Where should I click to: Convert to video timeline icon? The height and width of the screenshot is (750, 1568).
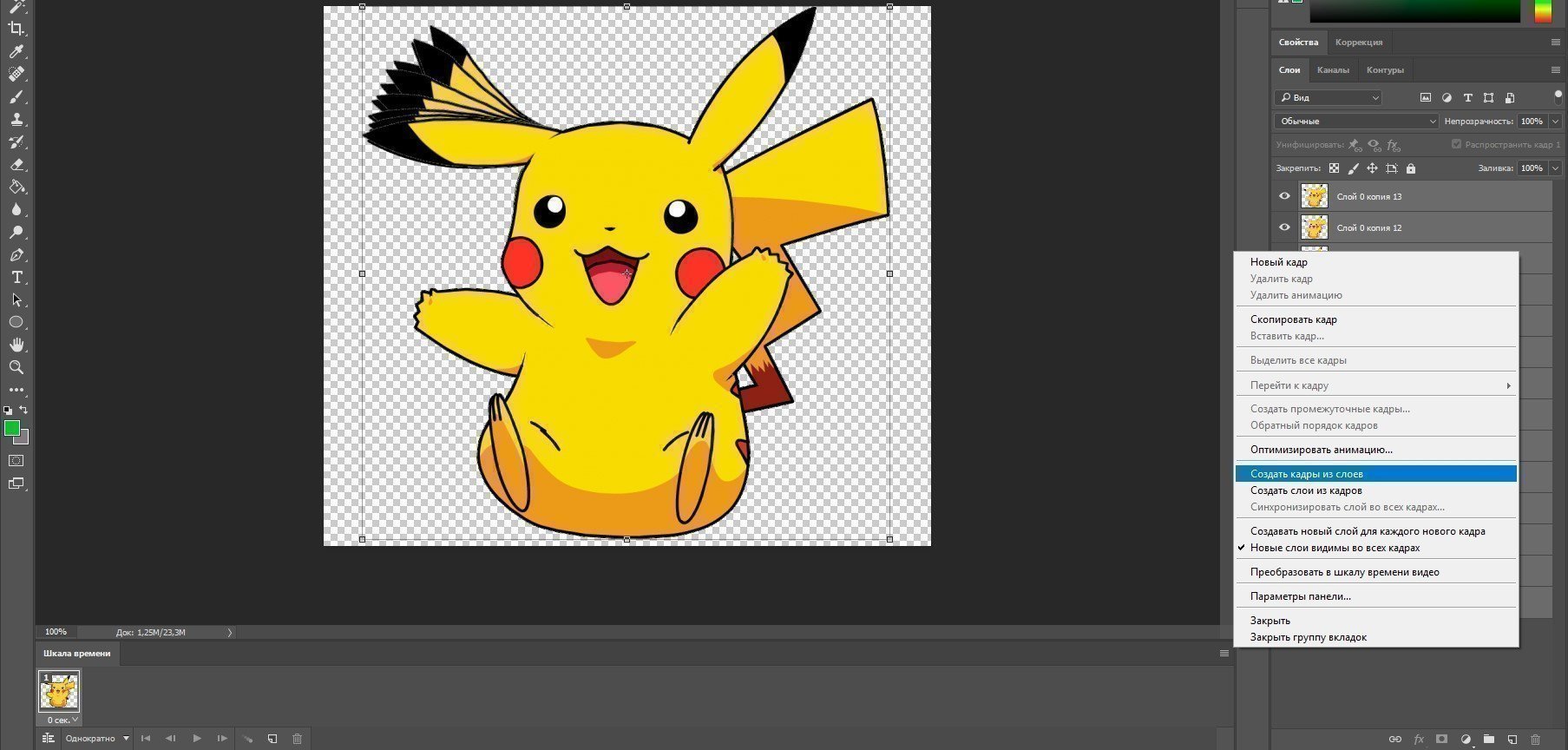pyautogui.click(x=49, y=739)
